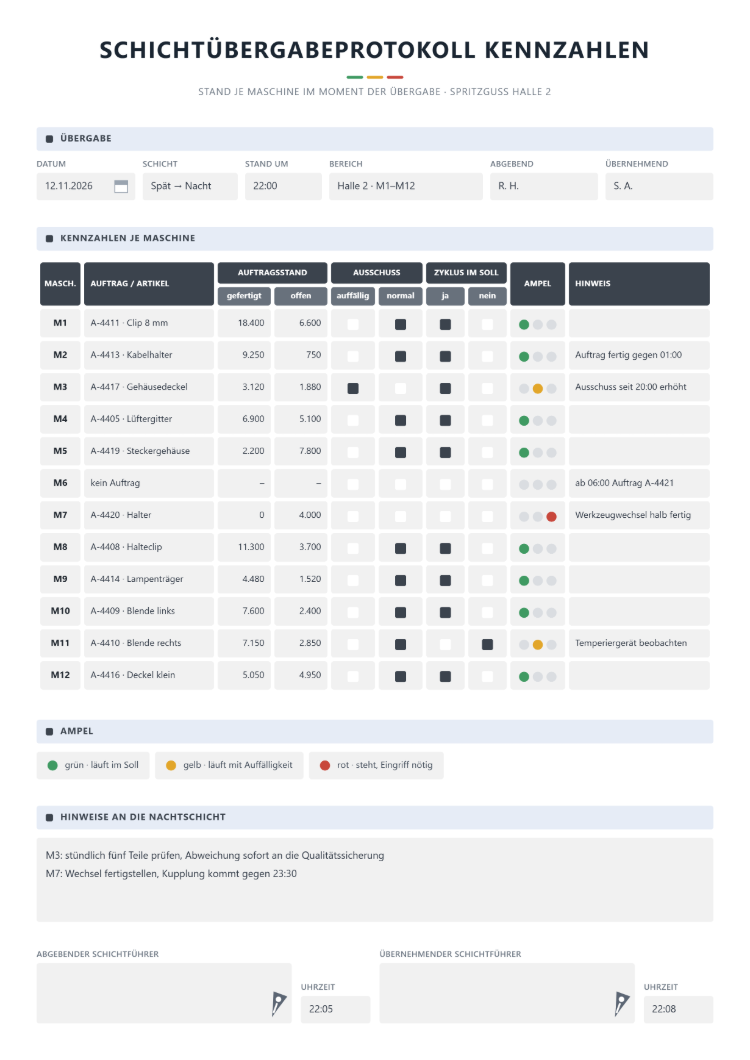Edit M6 Hinweis 'ab 06:00 Auftrag A-4421'
Image resolution: width=750 pixels, height=1060 pixels.
point(639,483)
